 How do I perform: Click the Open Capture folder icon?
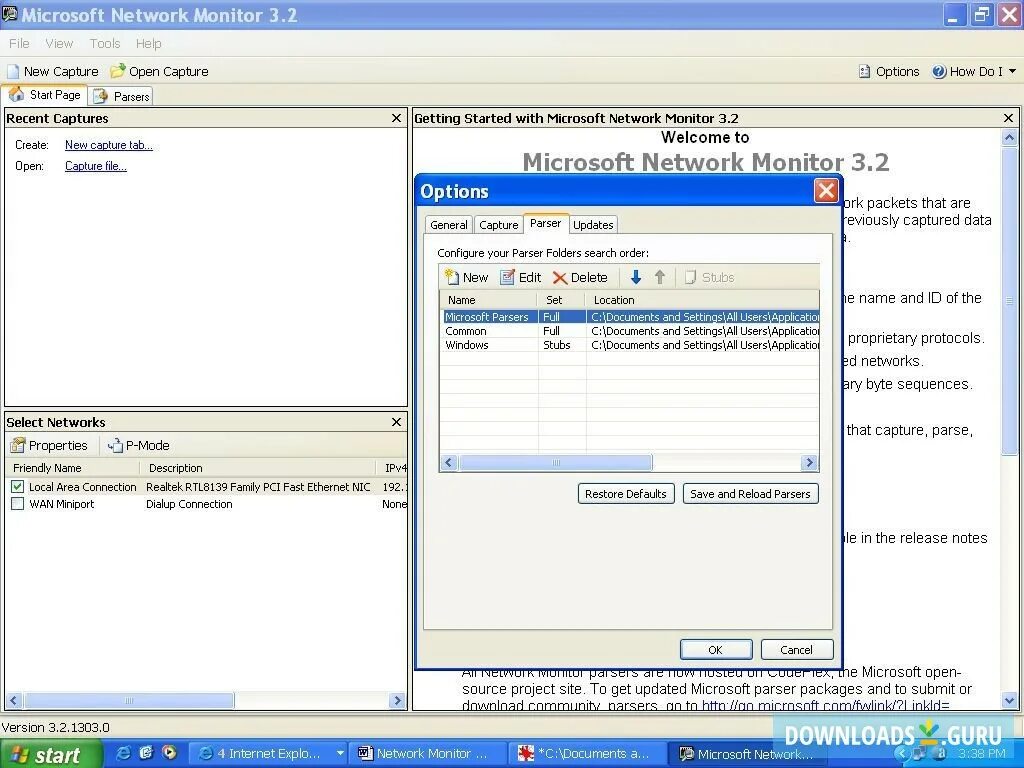(118, 71)
